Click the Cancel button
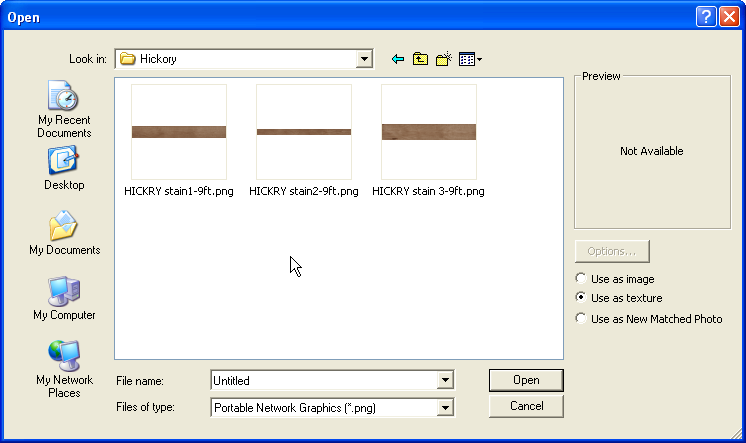The width and height of the screenshot is (746, 443). pos(526,406)
